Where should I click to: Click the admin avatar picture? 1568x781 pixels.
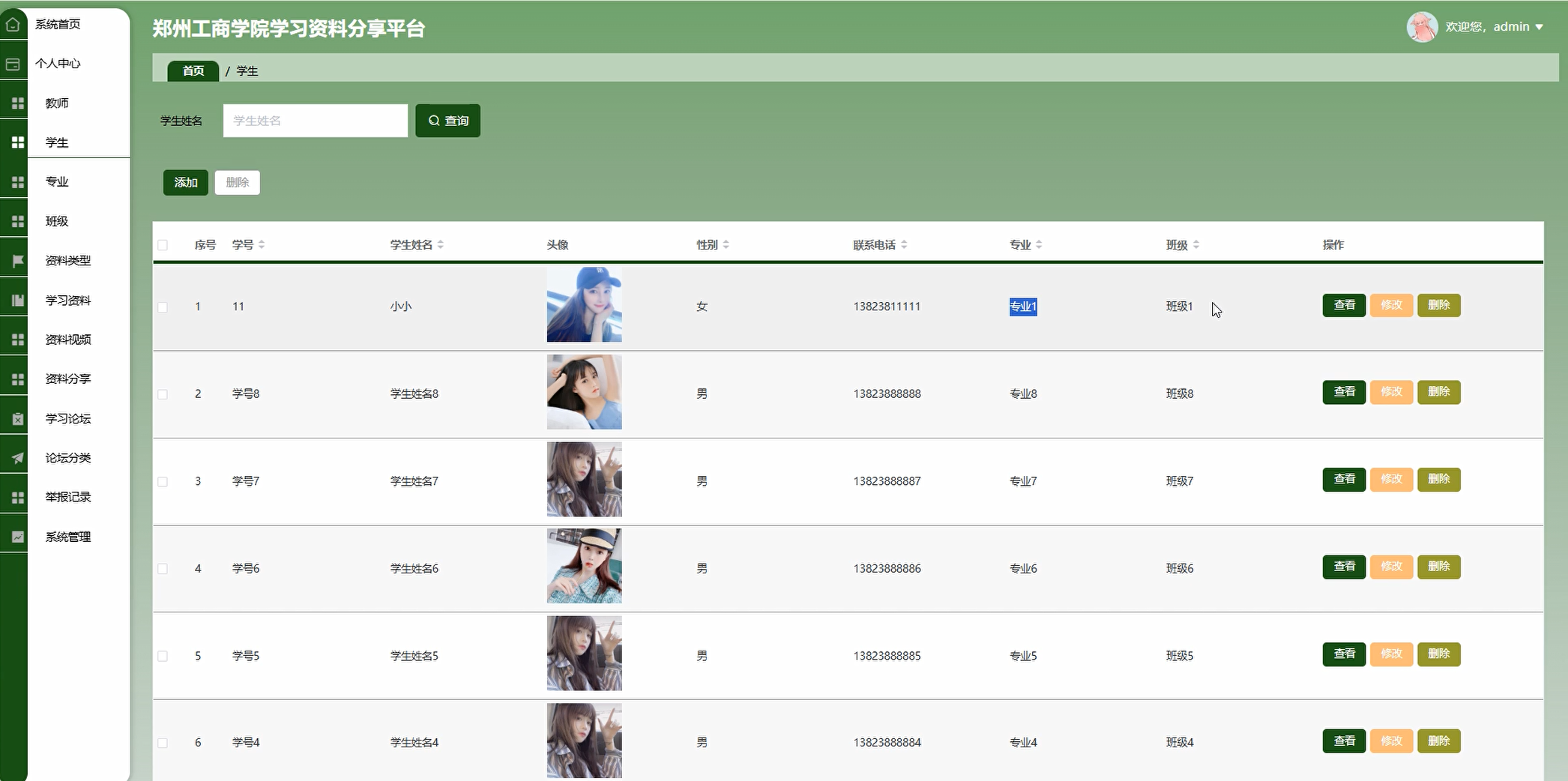point(1422,27)
